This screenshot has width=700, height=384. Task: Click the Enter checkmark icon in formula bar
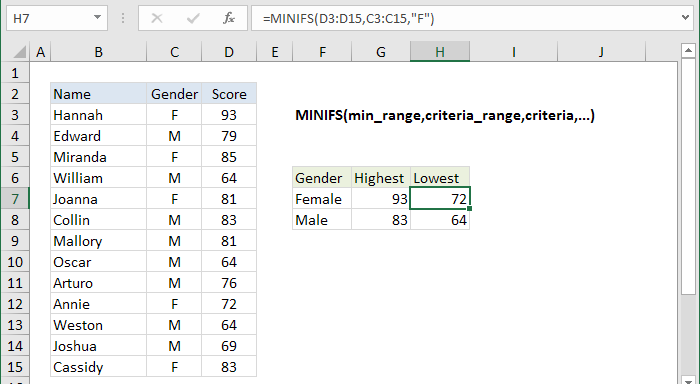[193, 18]
